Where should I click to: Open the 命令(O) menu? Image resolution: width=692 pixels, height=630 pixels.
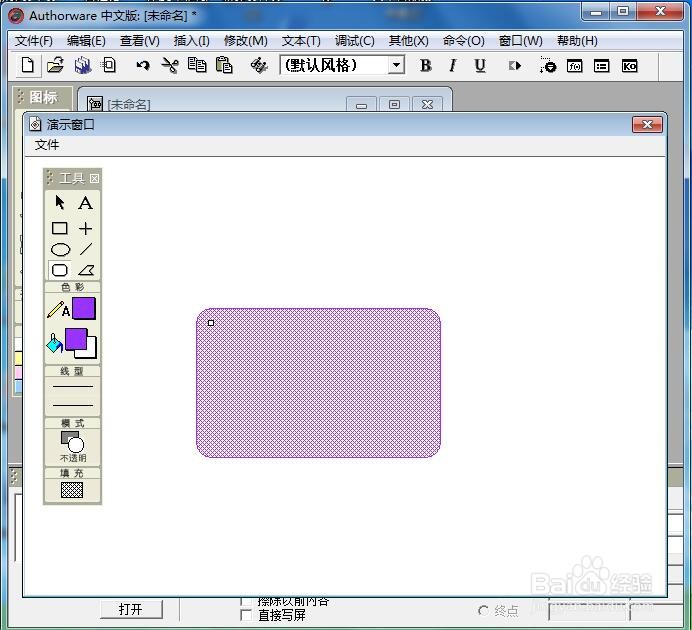[x=463, y=41]
